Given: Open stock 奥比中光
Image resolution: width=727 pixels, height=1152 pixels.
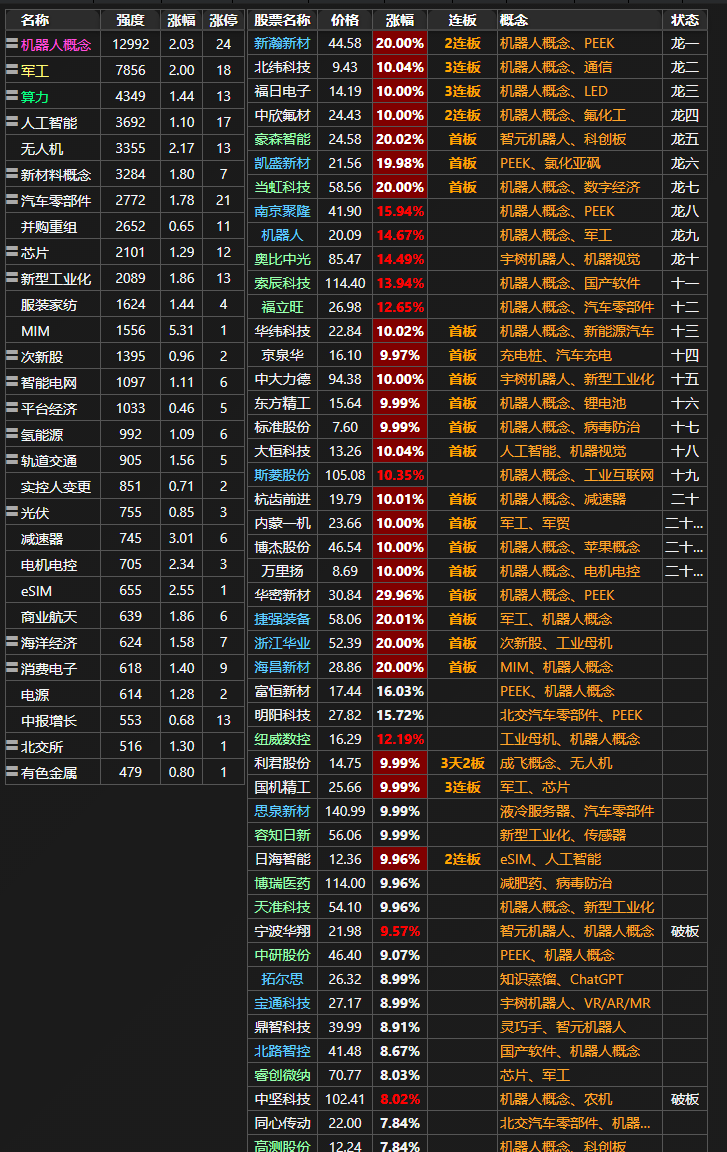Looking at the screenshot, I should point(282,259).
